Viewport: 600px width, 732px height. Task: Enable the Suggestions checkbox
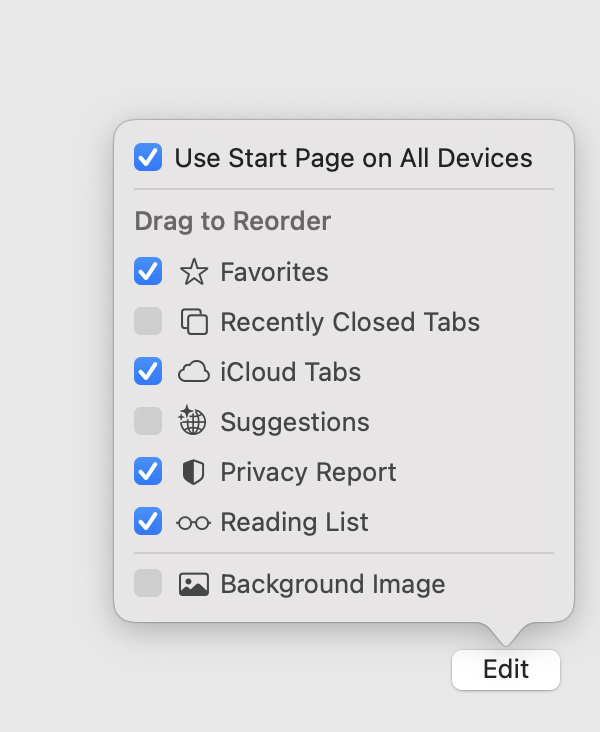pos(148,421)
